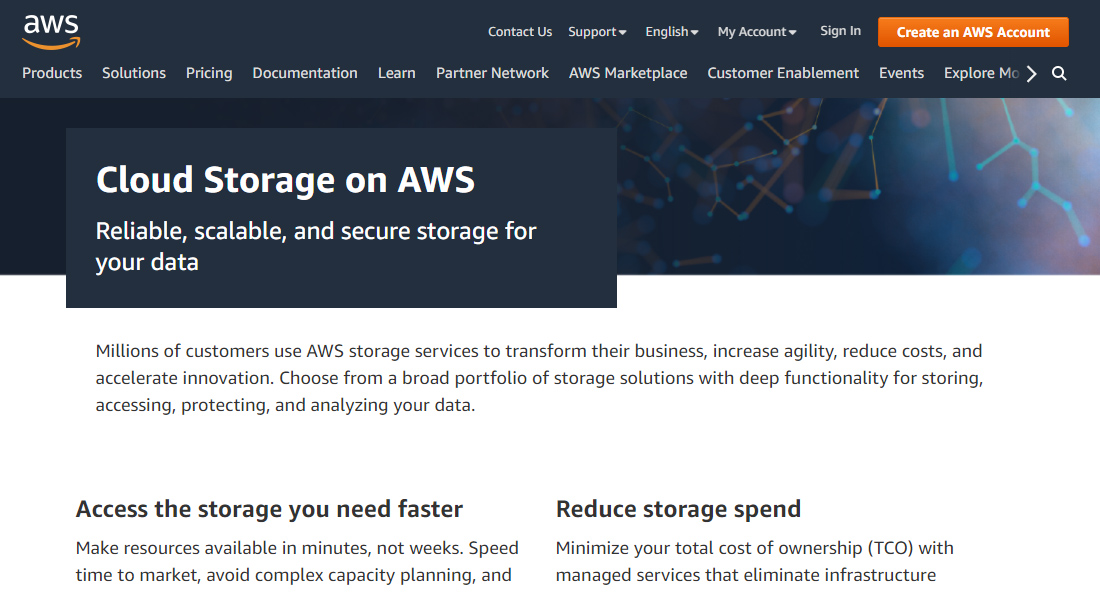The image size is (1100, 592).
Task: Expand the hidden navigation items chevron
Action: [1031, 73]
